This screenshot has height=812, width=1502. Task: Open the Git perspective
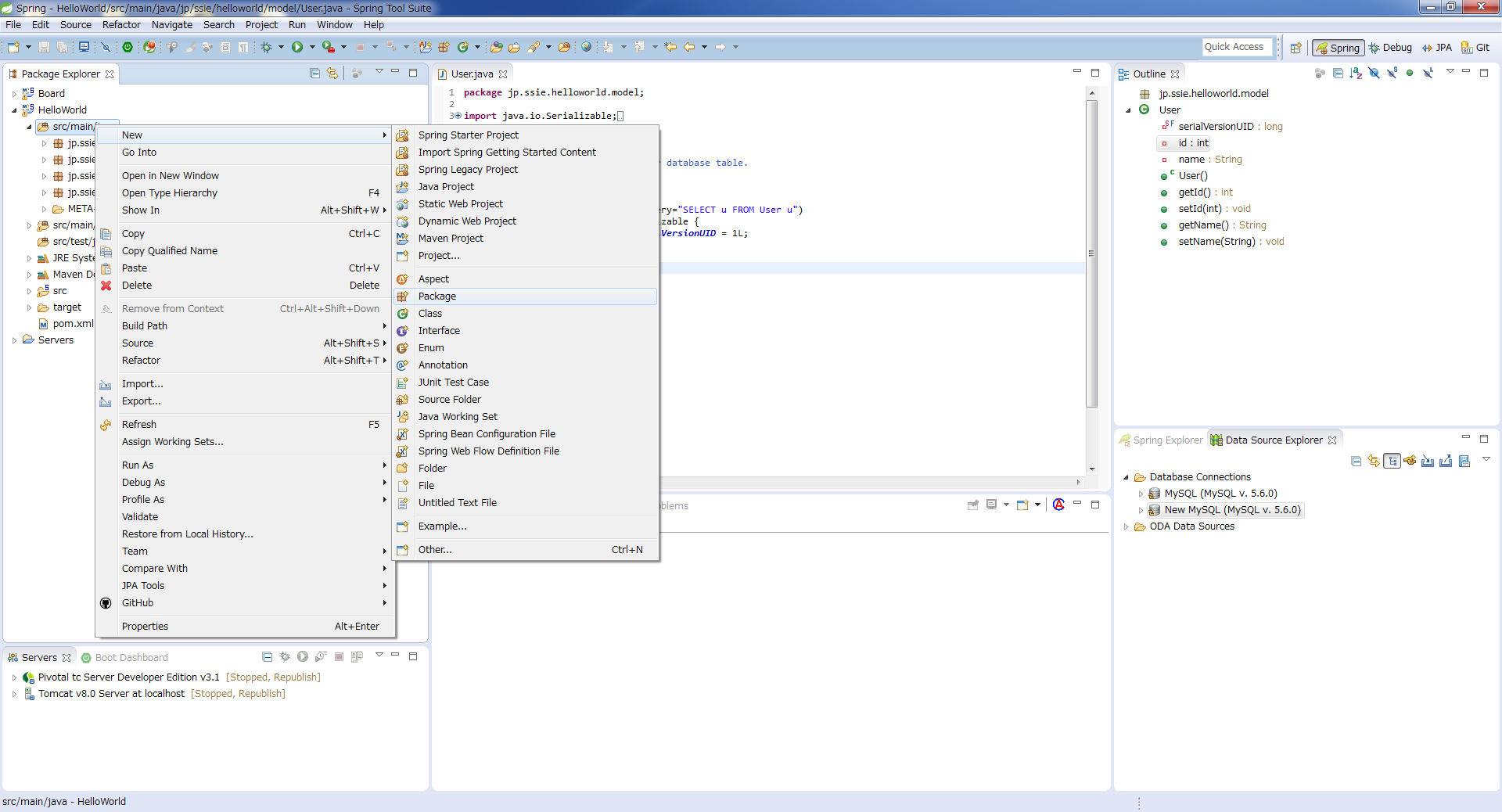click(x=1475, y=48)
